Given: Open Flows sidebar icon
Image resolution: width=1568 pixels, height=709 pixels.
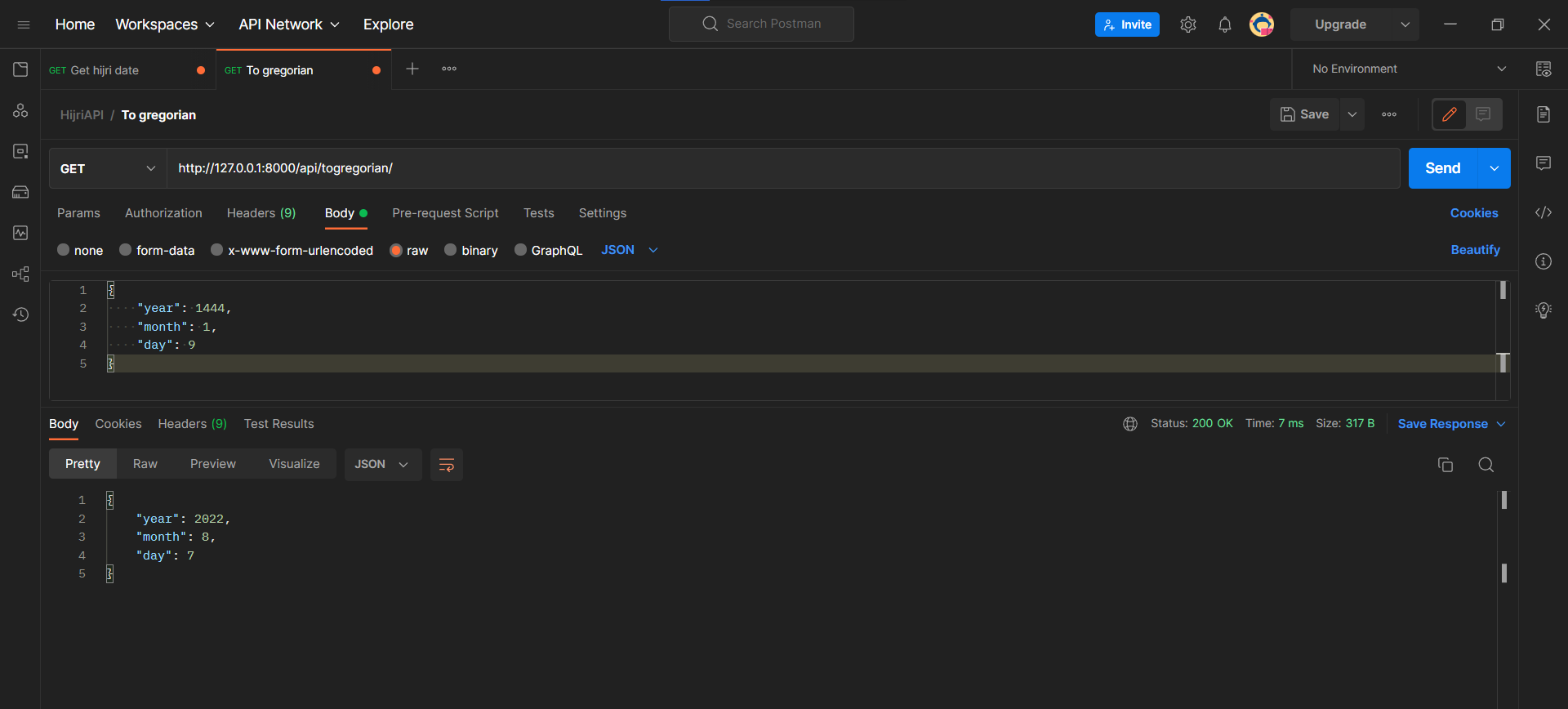Looking at the screenshot, I should pos(20,274).
